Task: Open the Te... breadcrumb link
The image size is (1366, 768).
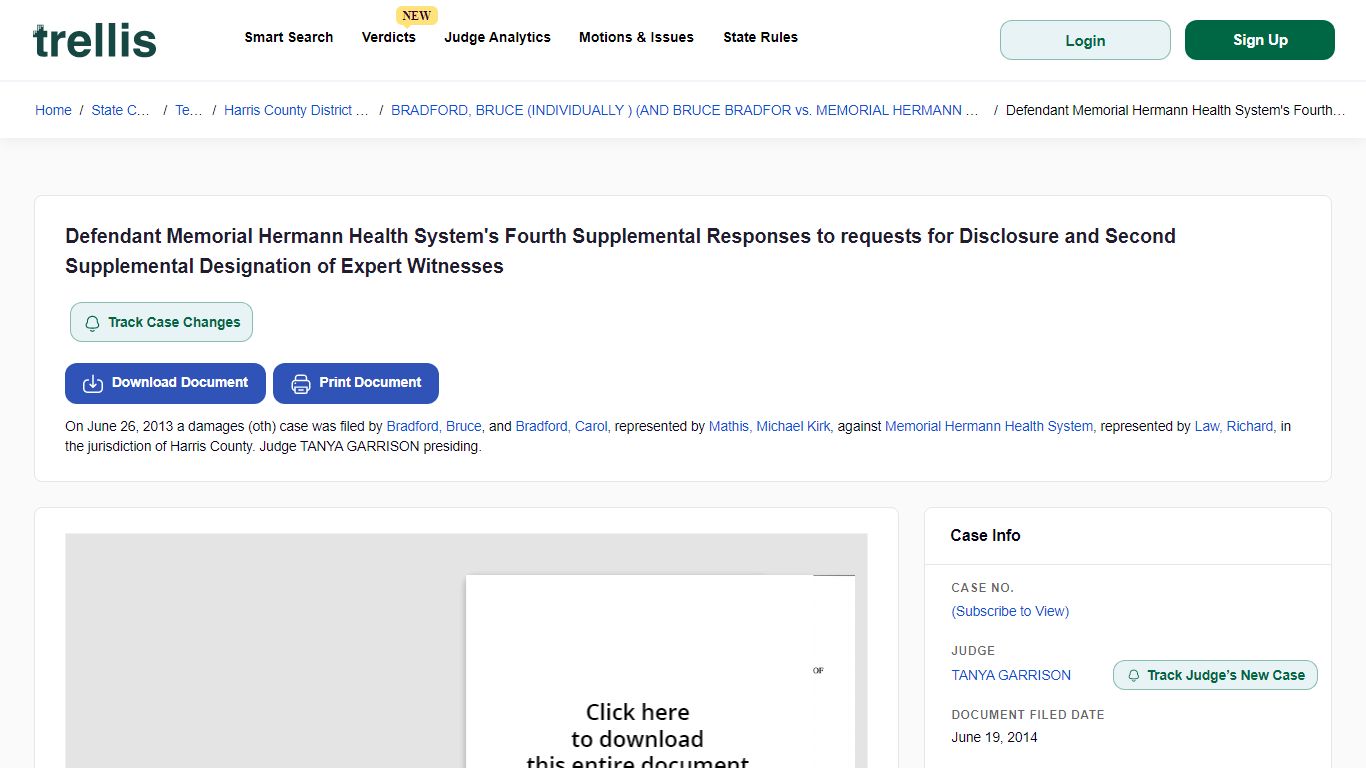Action: (189, 110)
